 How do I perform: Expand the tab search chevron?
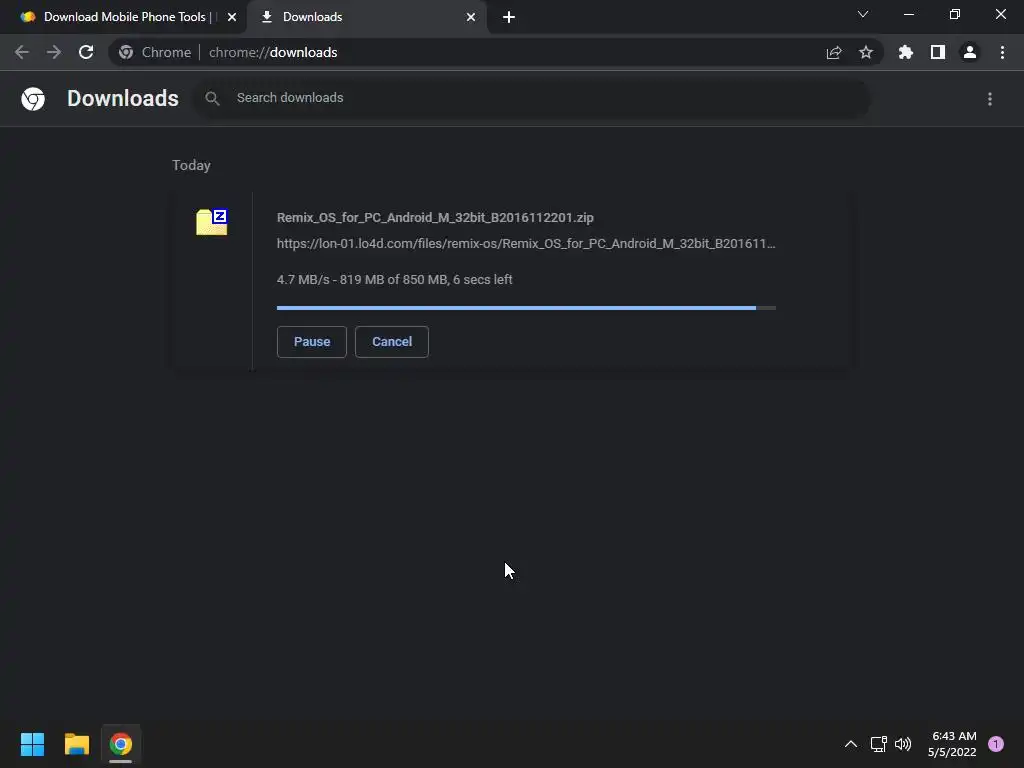[x=863, y=14]
